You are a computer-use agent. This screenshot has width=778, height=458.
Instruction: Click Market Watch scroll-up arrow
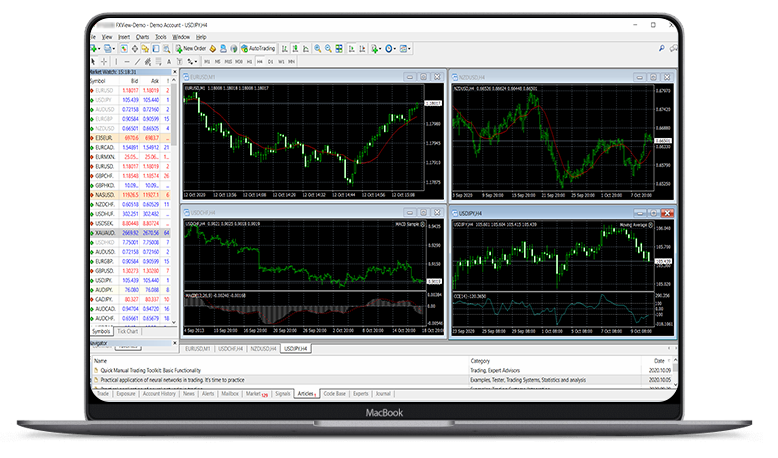pos(174,80)
